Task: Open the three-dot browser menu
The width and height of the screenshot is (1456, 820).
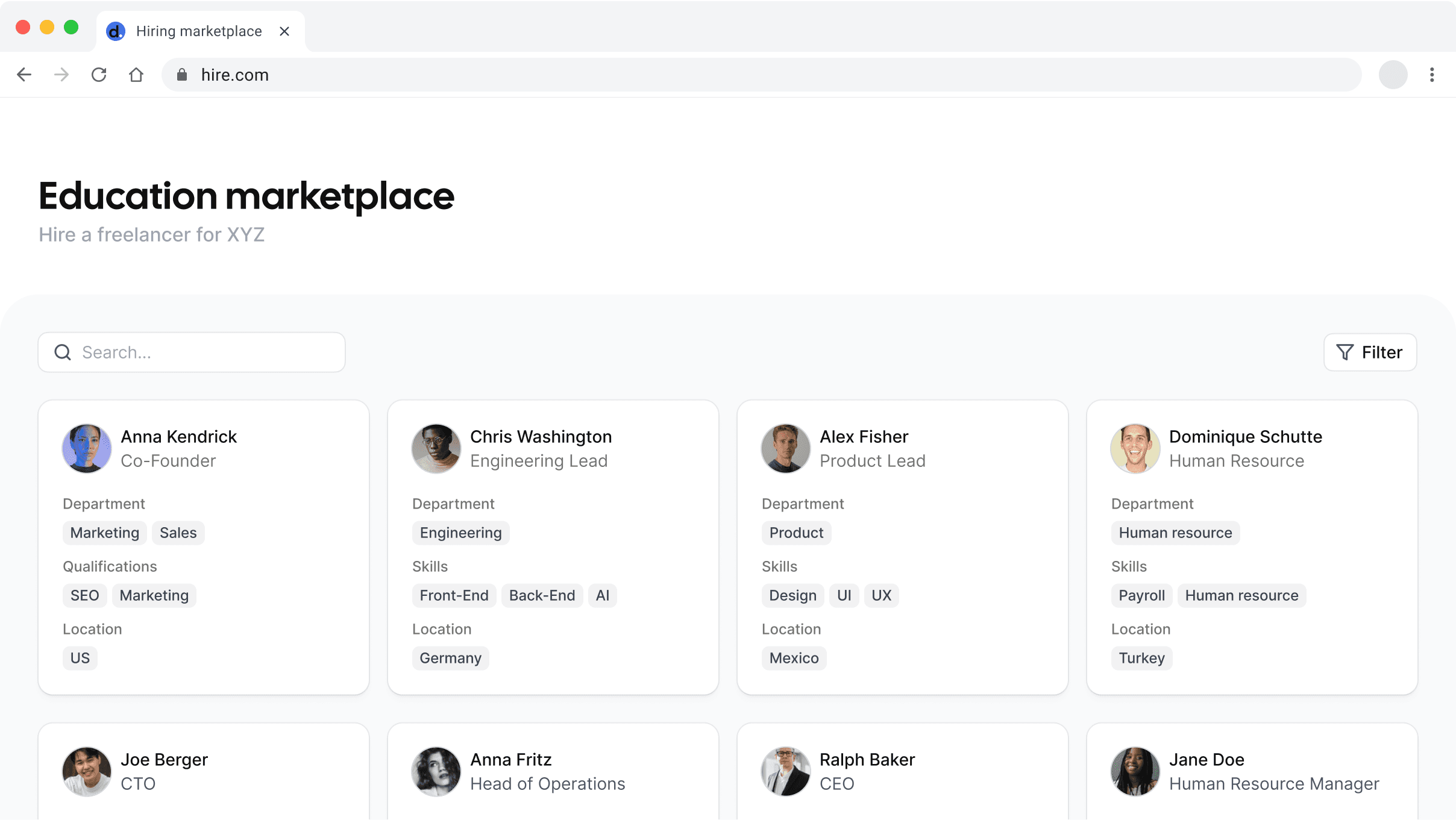Action: click(1432, 75)
